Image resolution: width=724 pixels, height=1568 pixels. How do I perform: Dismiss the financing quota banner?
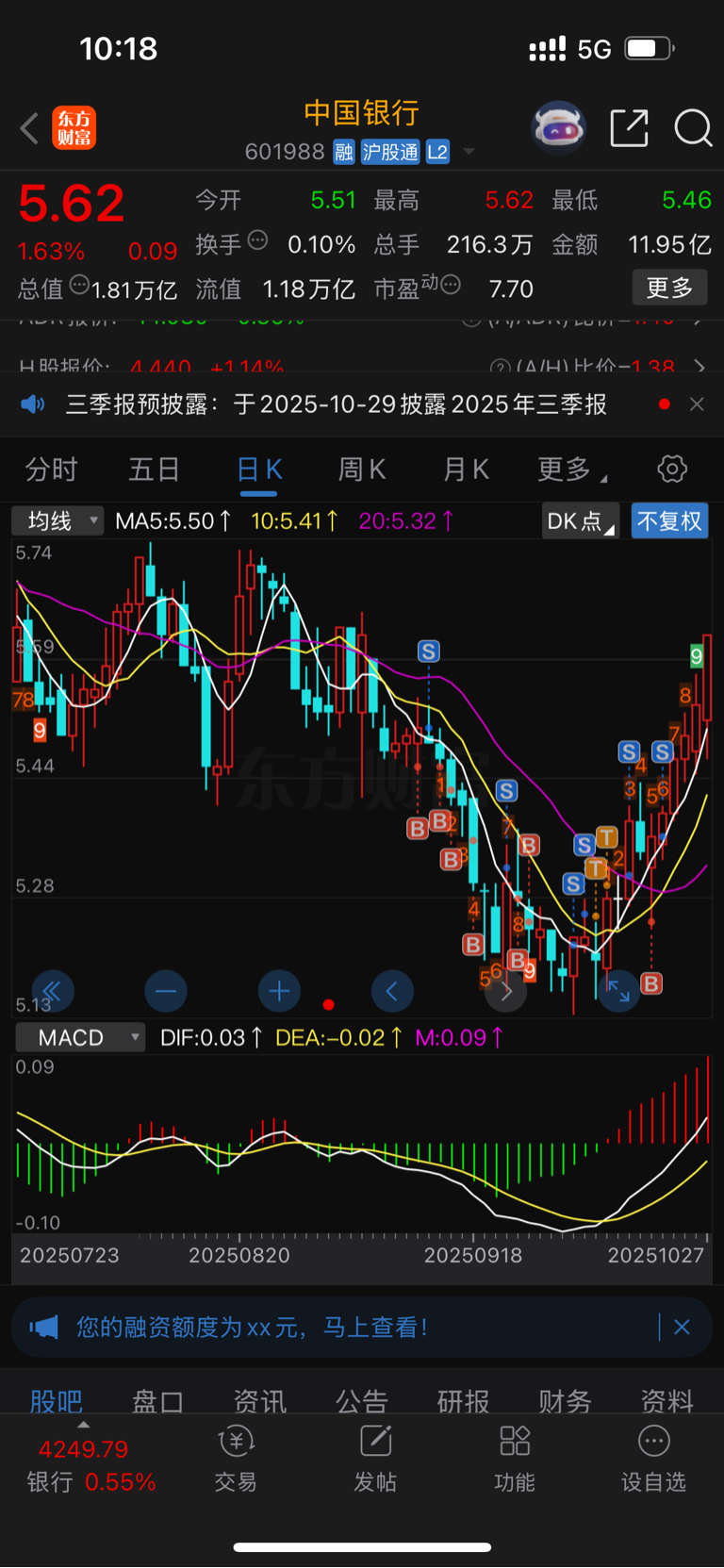(x=682, y=1328)
